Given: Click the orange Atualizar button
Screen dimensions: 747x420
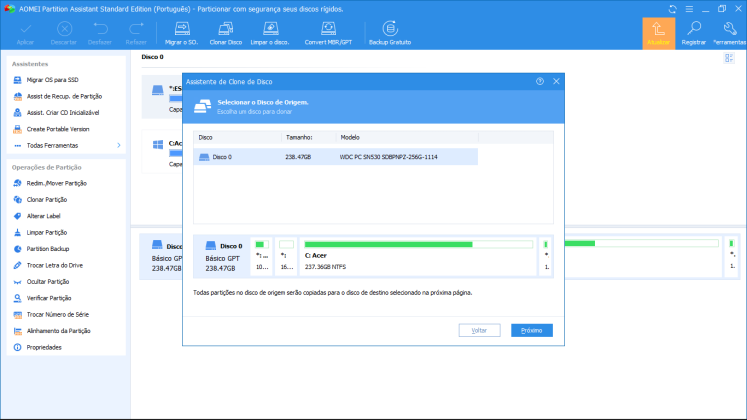Looking at the screenshot, I should pyautogui.click(x=658, y=33).
